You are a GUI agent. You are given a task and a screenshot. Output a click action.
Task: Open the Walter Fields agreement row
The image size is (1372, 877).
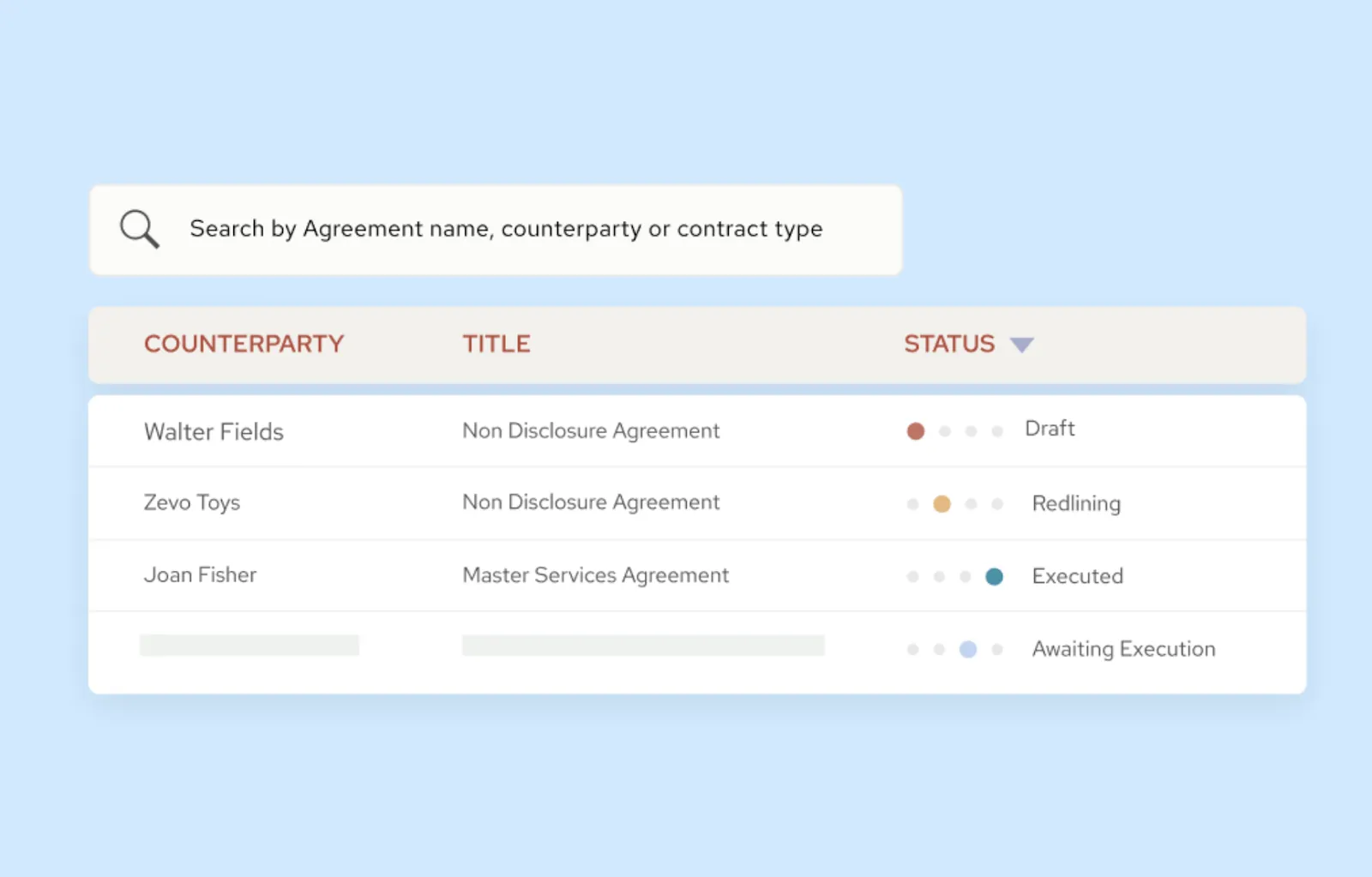(214, 431)
